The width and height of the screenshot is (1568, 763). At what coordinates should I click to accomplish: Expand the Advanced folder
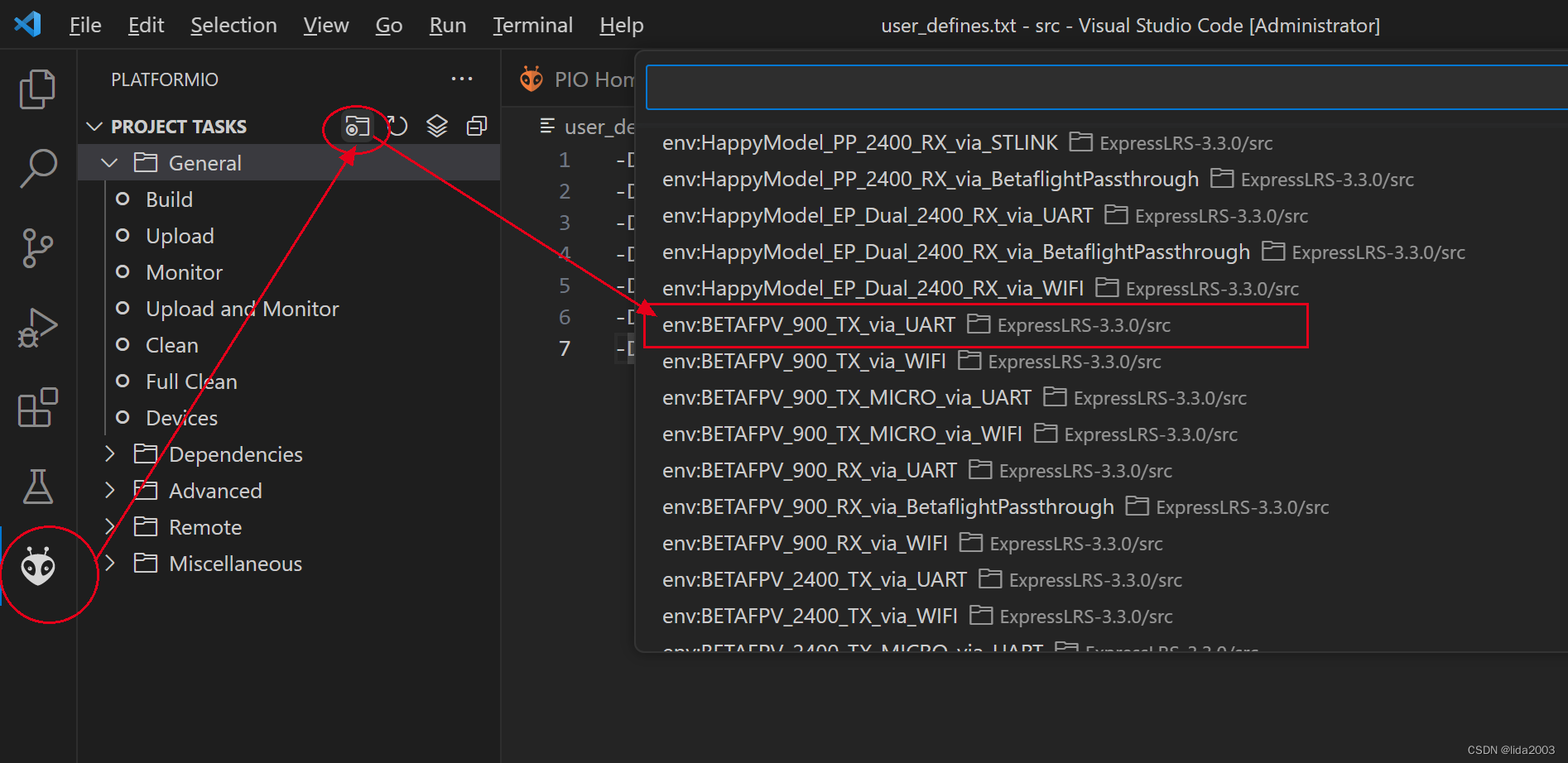click(x=109, y=491)
